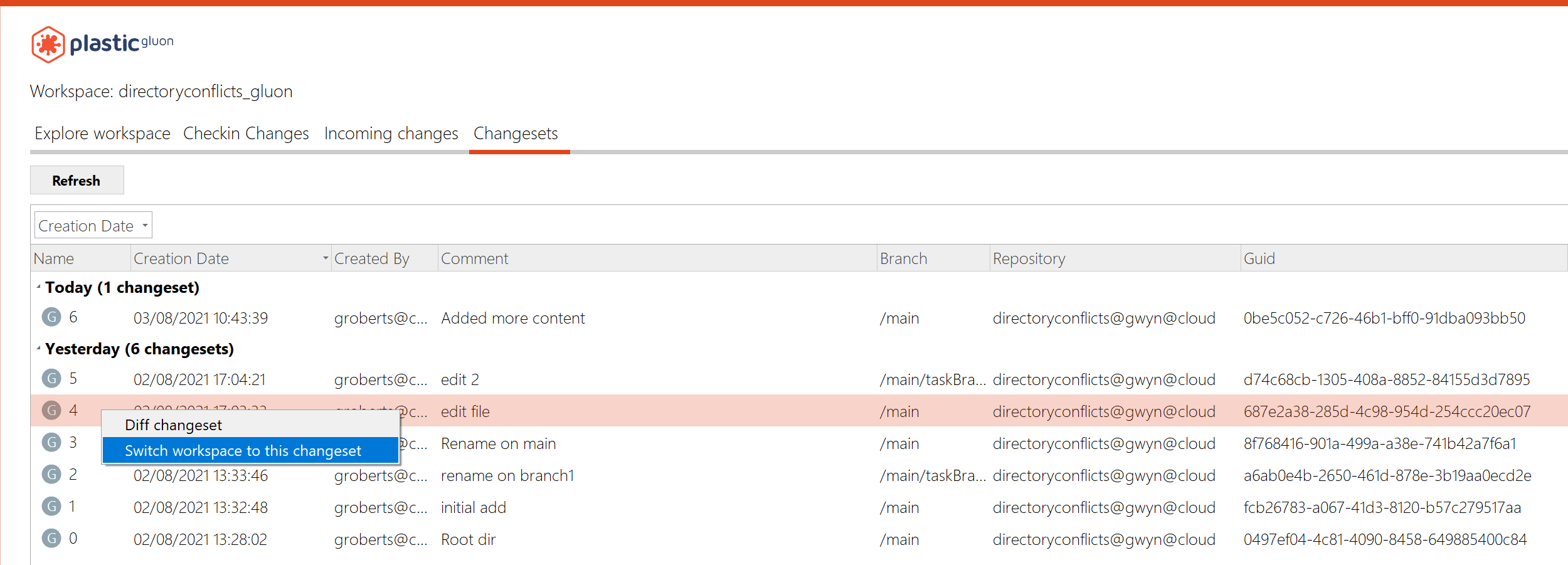Click the G icon next to changeset 6
The image size is (1568, 565).
tap(53, 317)
